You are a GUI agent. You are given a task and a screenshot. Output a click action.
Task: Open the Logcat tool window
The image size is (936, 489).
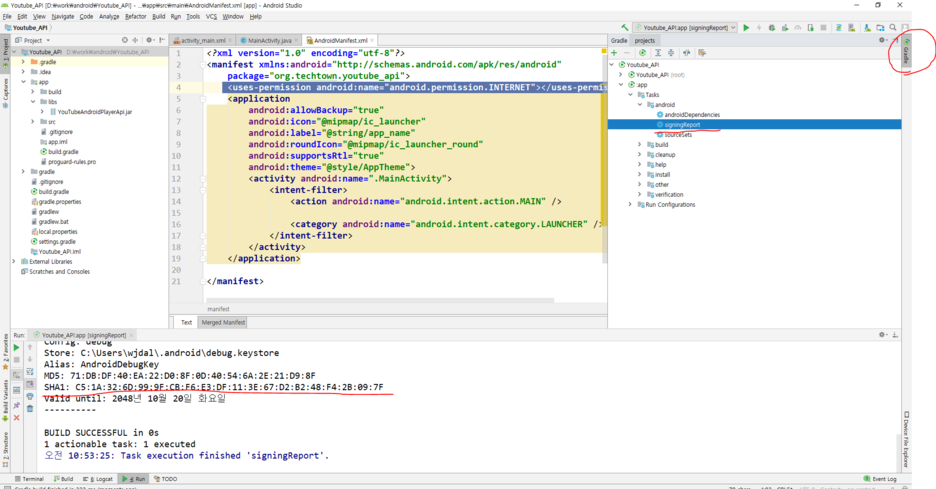(x=99, y=479)
